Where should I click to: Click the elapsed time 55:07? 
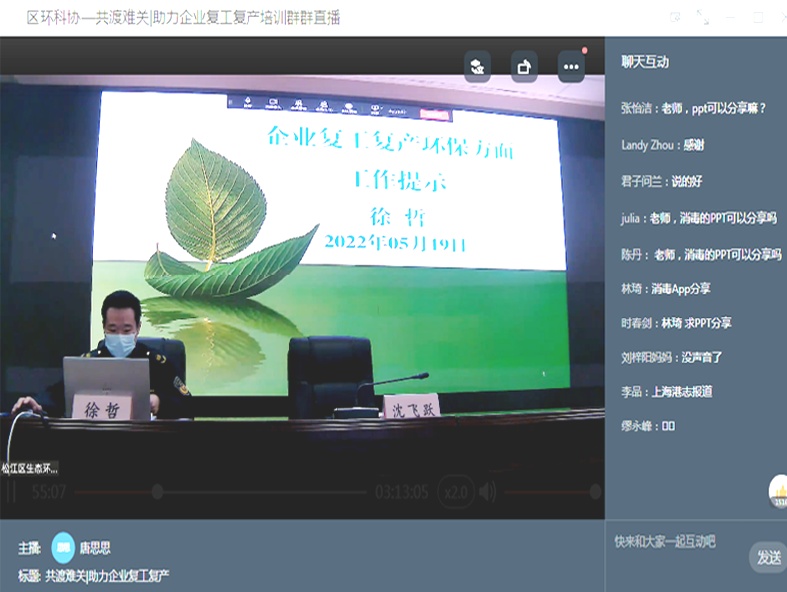pyautogui.click(x=49, y=492)
